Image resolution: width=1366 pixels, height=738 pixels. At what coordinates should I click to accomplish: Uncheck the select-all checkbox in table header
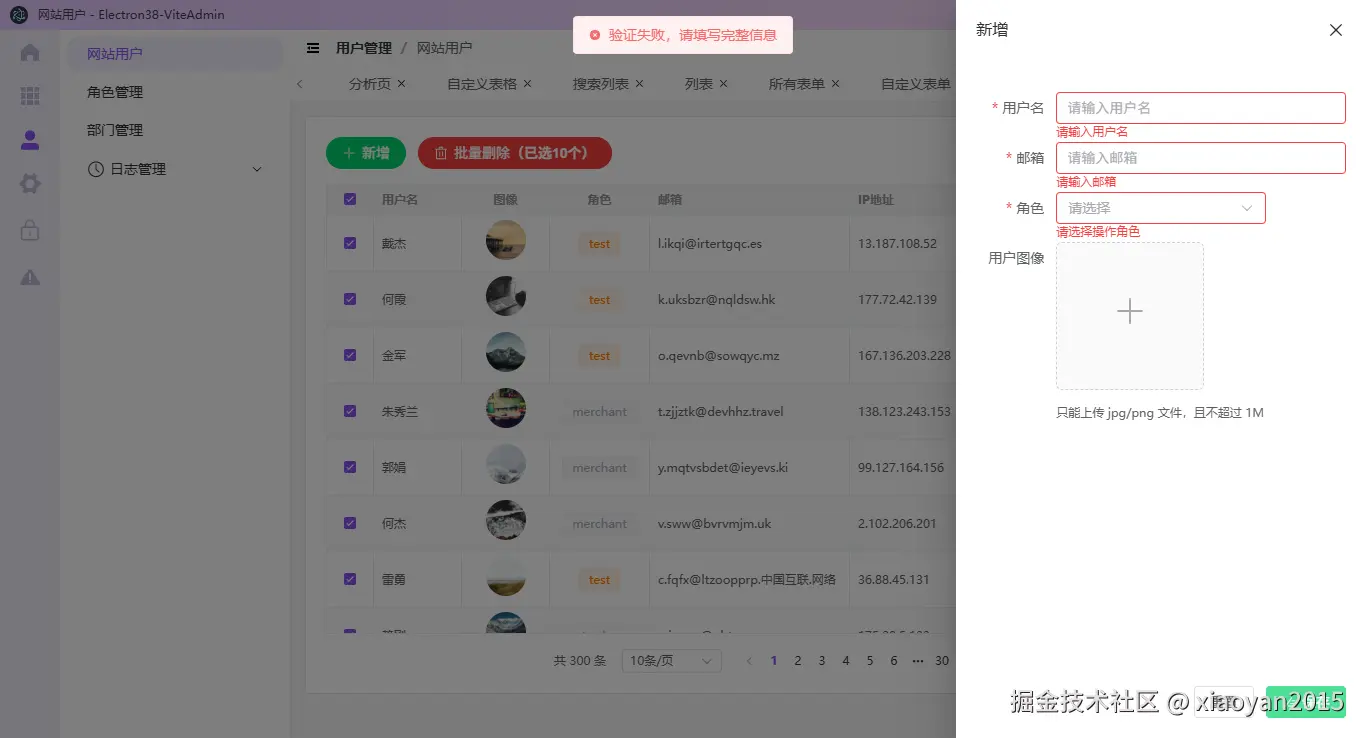[x=349, y=199]
